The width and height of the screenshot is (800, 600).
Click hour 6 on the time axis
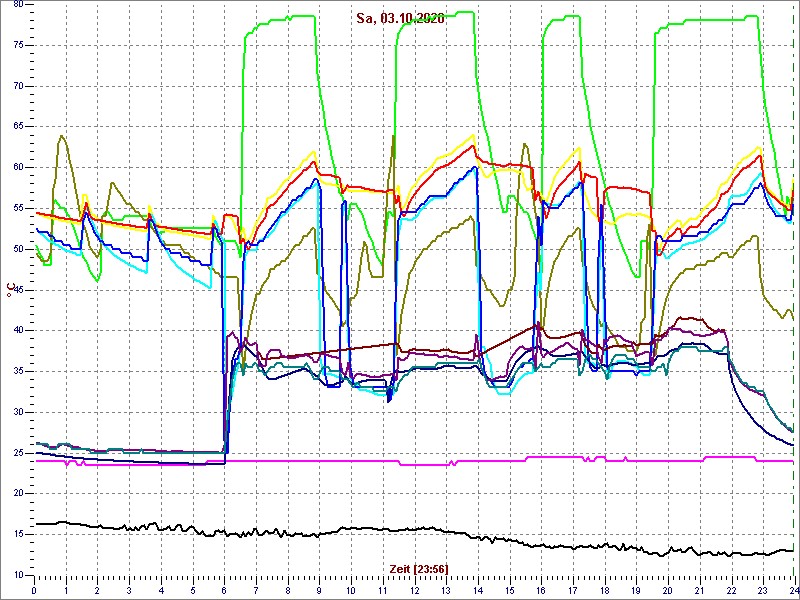point(224,589)
